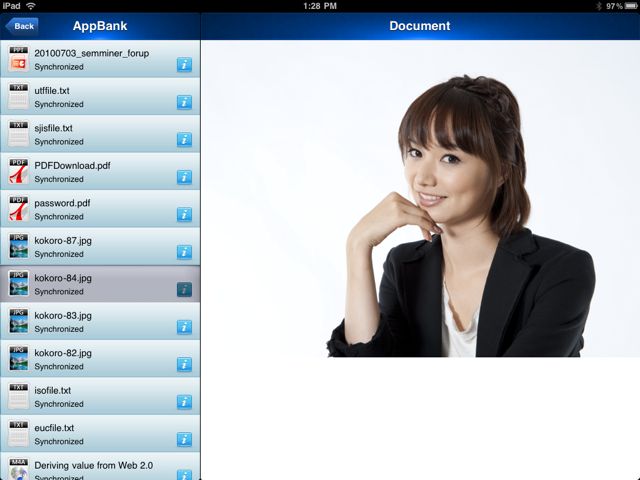
Task: Open info for Deriving value from Web 2.0
Action: tap(184, 475)
